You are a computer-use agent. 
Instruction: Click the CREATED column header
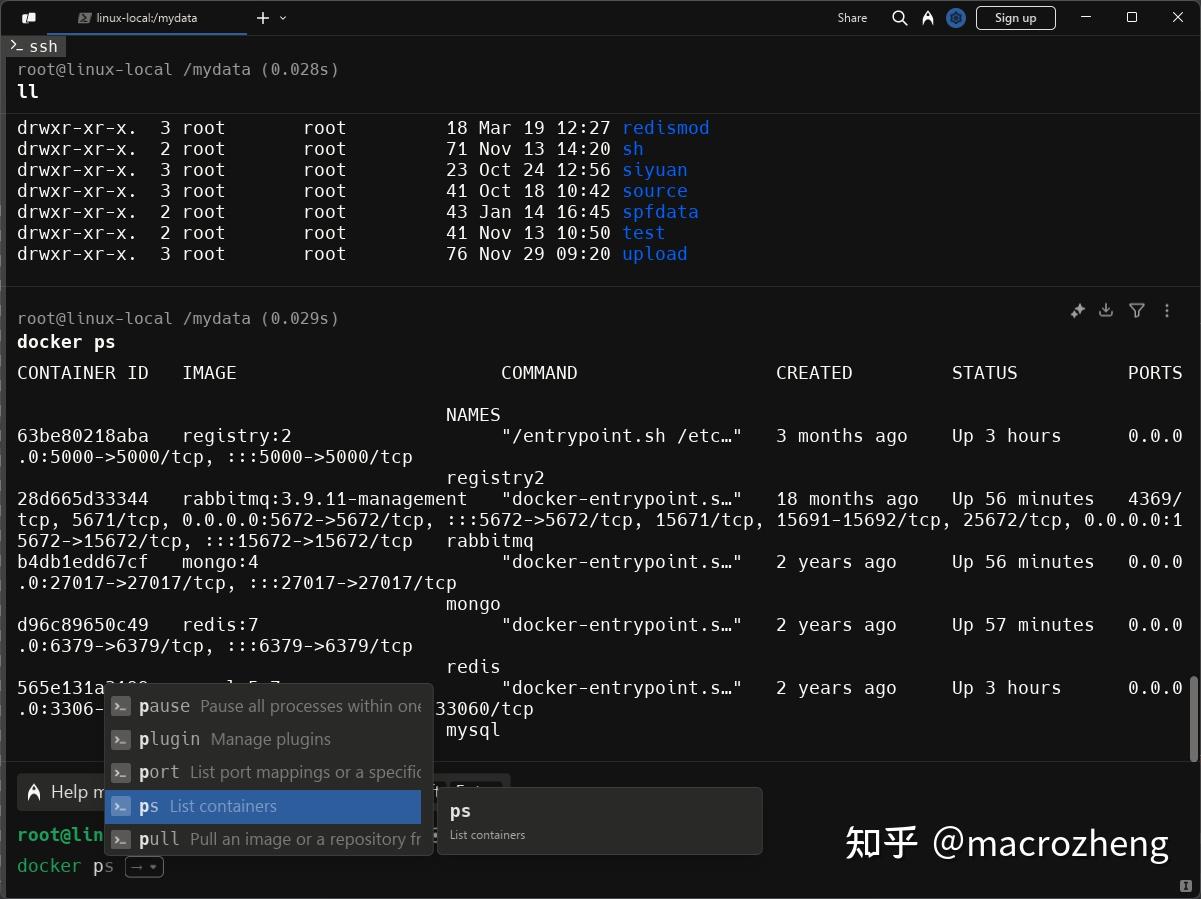[x=814, y=373]
